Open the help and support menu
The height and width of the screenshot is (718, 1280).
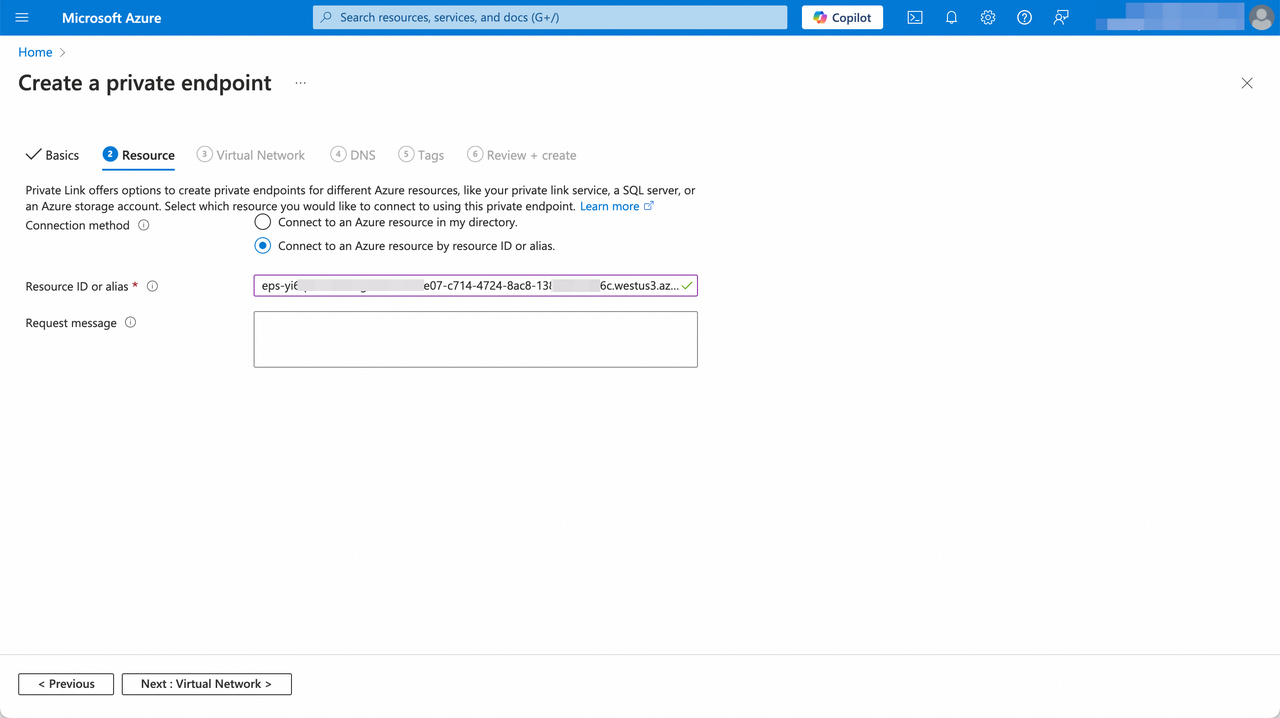tap(1023, 17)
